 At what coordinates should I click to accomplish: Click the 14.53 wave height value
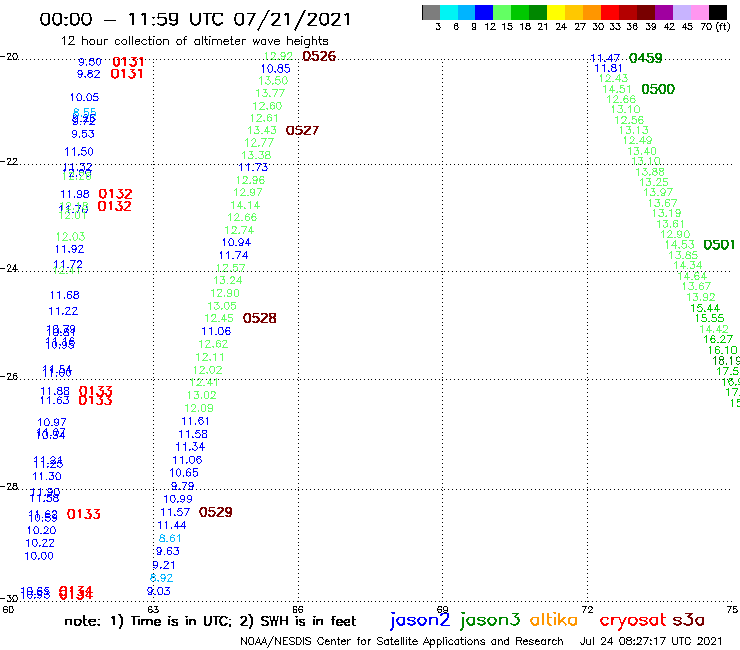pyautogui.click(x=680, y=245)
